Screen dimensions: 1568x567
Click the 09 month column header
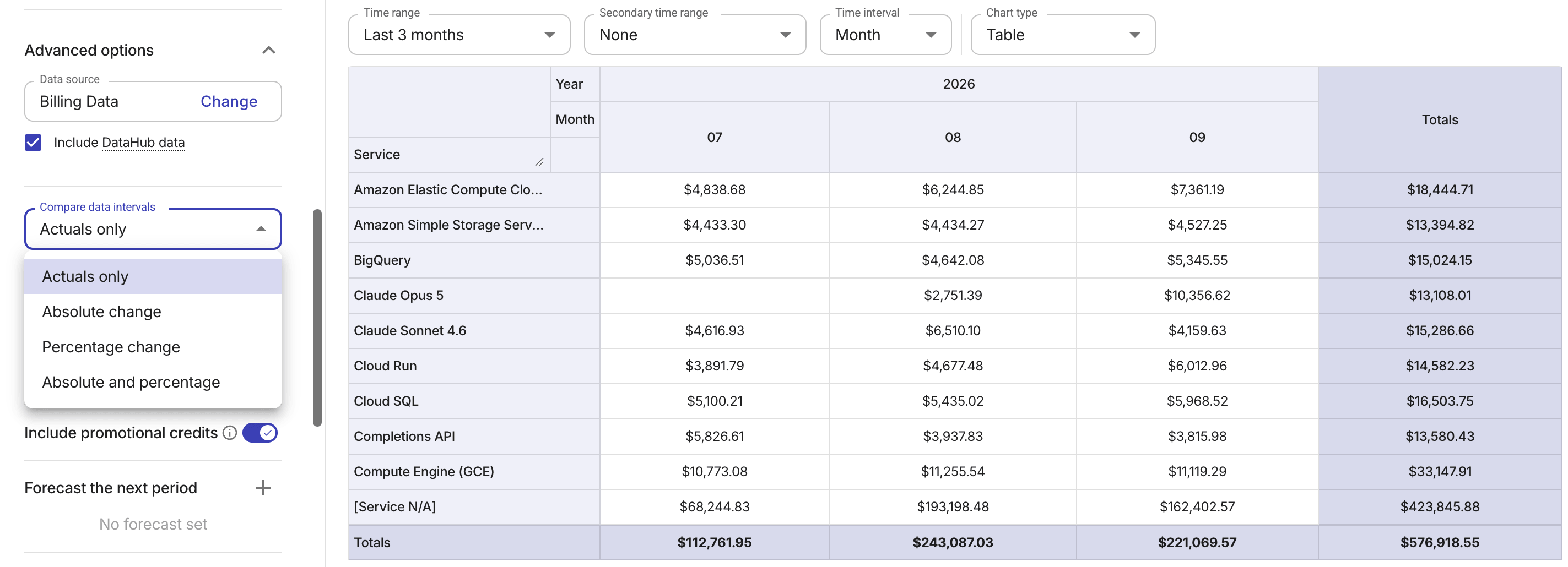point(1197,138)
